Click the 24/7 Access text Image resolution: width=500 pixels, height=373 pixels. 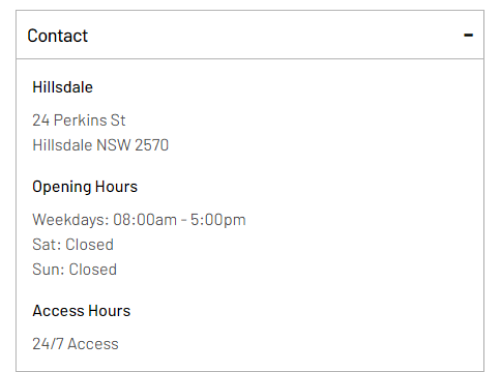(75, 344)
